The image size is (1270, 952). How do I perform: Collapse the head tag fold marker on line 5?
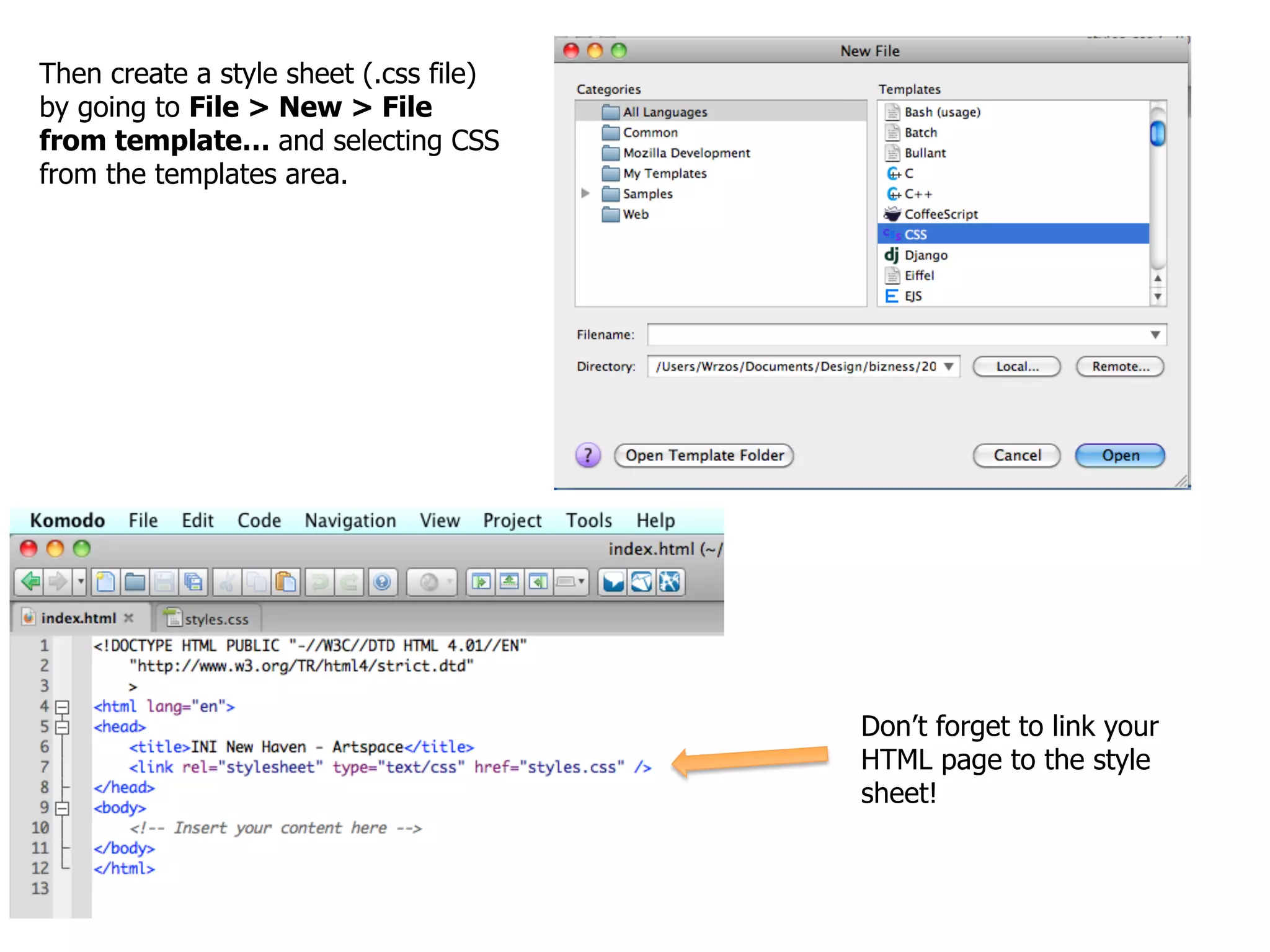tap(62, 727)
